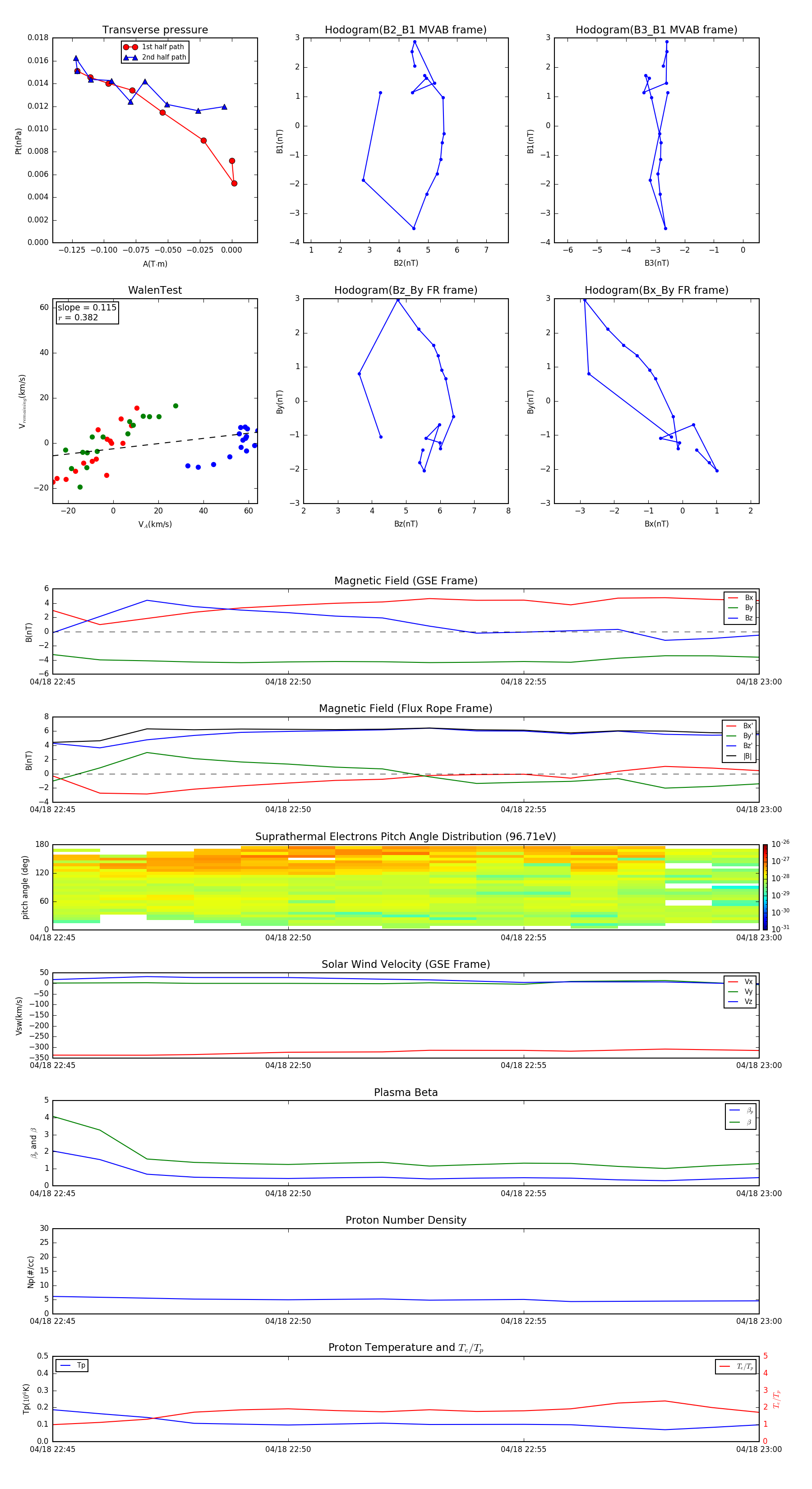
Task: Select the βp entry in Plasma Beta legend
Action: click(741, 1110)
